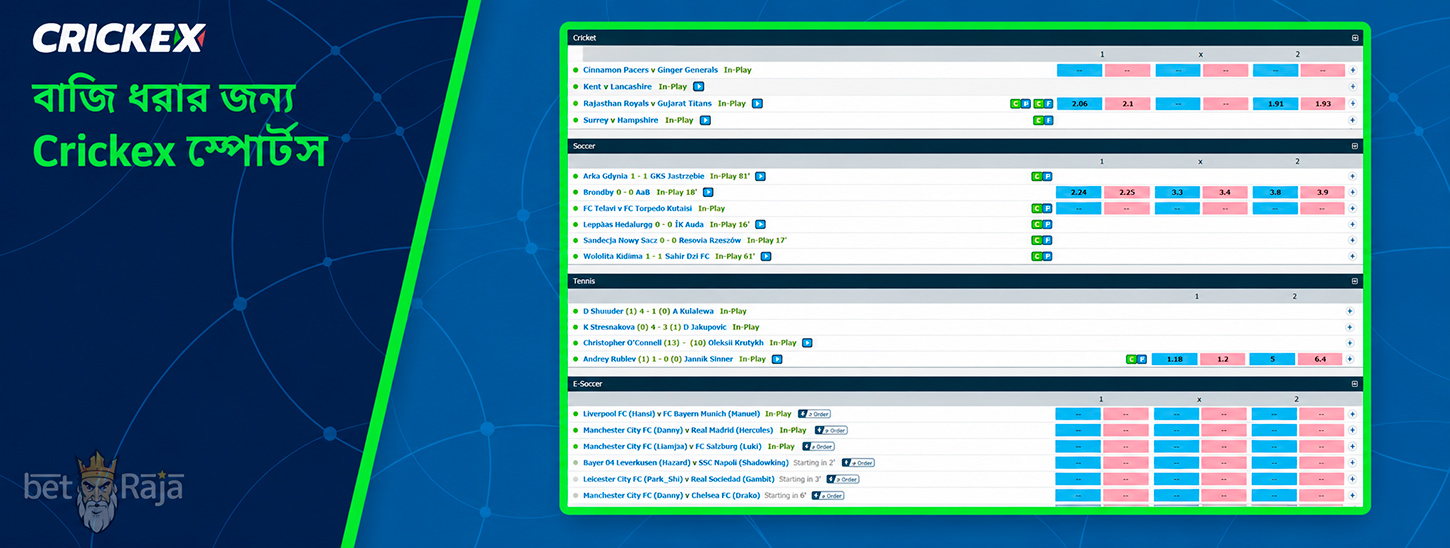Open Rajasthan Royals v Gujarat Titans match
The width and height of the screenshot is (1450, 548).
coord(647,103)
